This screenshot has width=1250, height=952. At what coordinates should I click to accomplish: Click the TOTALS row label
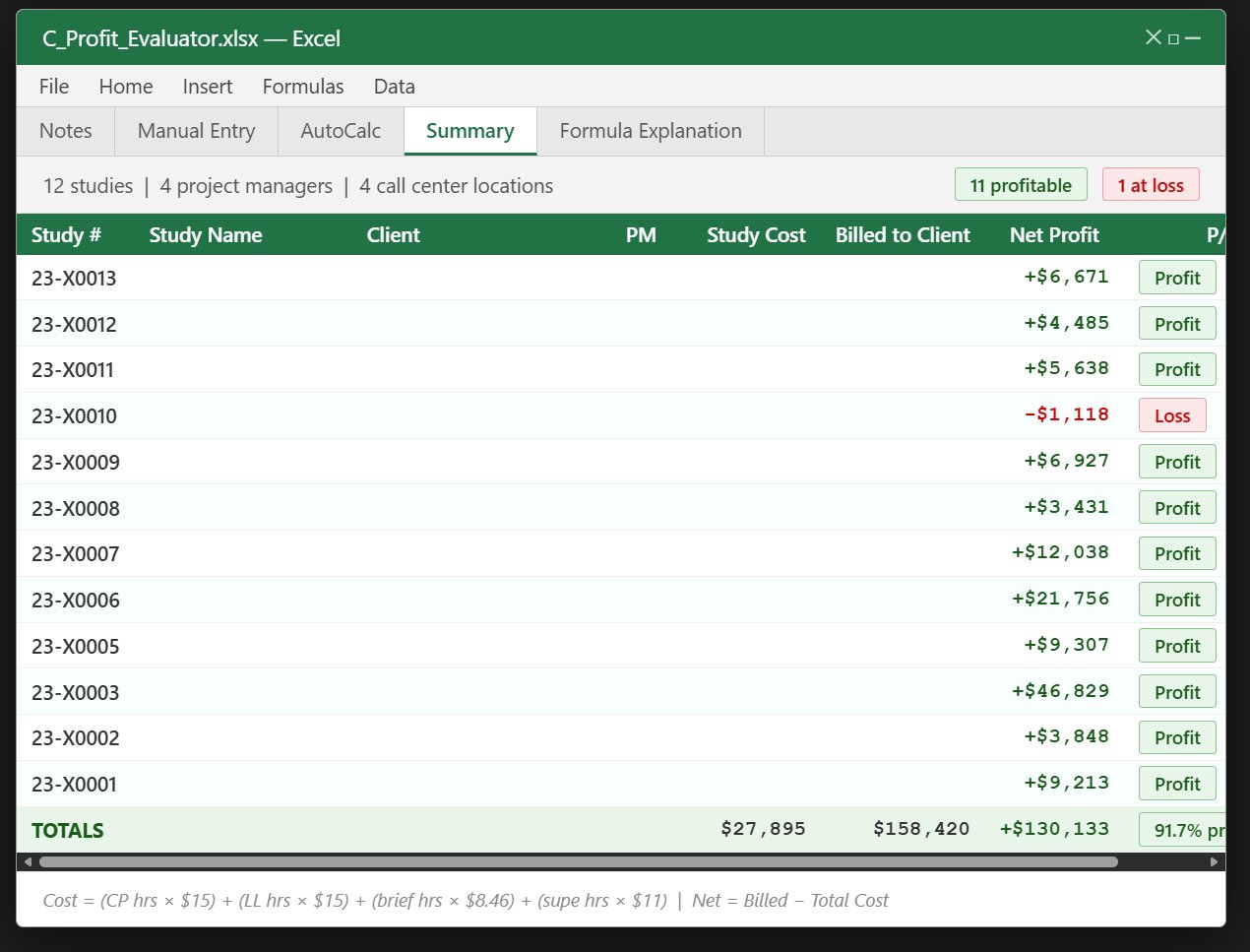tap(68, 831)
